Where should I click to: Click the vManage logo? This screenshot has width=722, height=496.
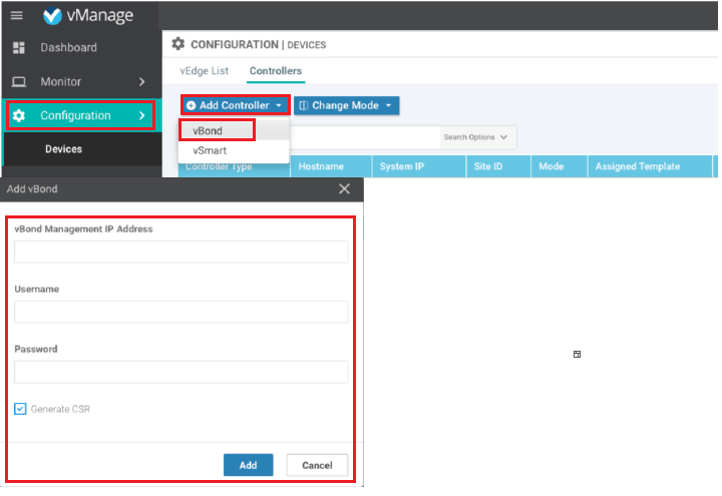point(88,16)
